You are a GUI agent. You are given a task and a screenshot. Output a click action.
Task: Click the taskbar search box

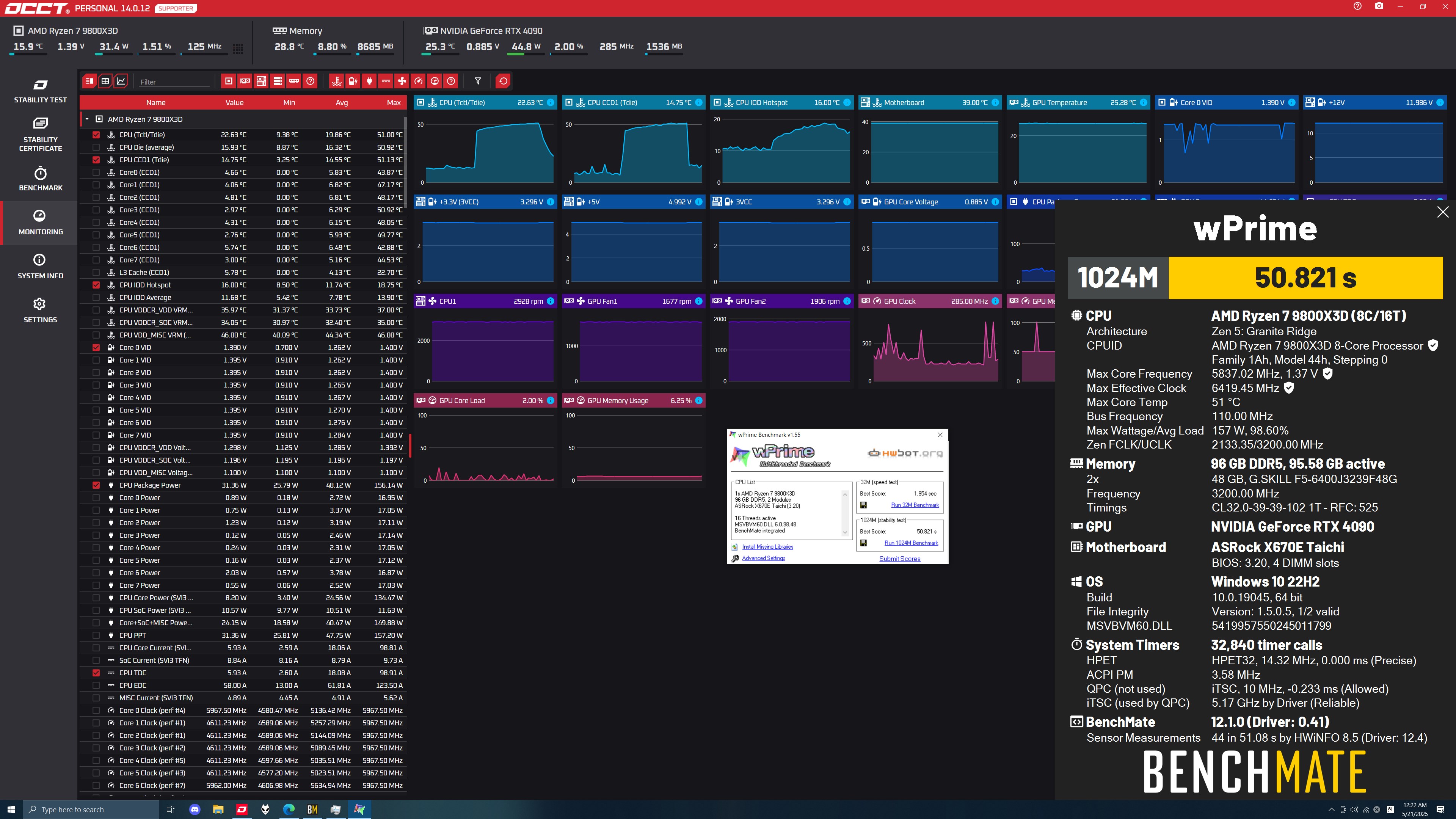pos(91,810)
